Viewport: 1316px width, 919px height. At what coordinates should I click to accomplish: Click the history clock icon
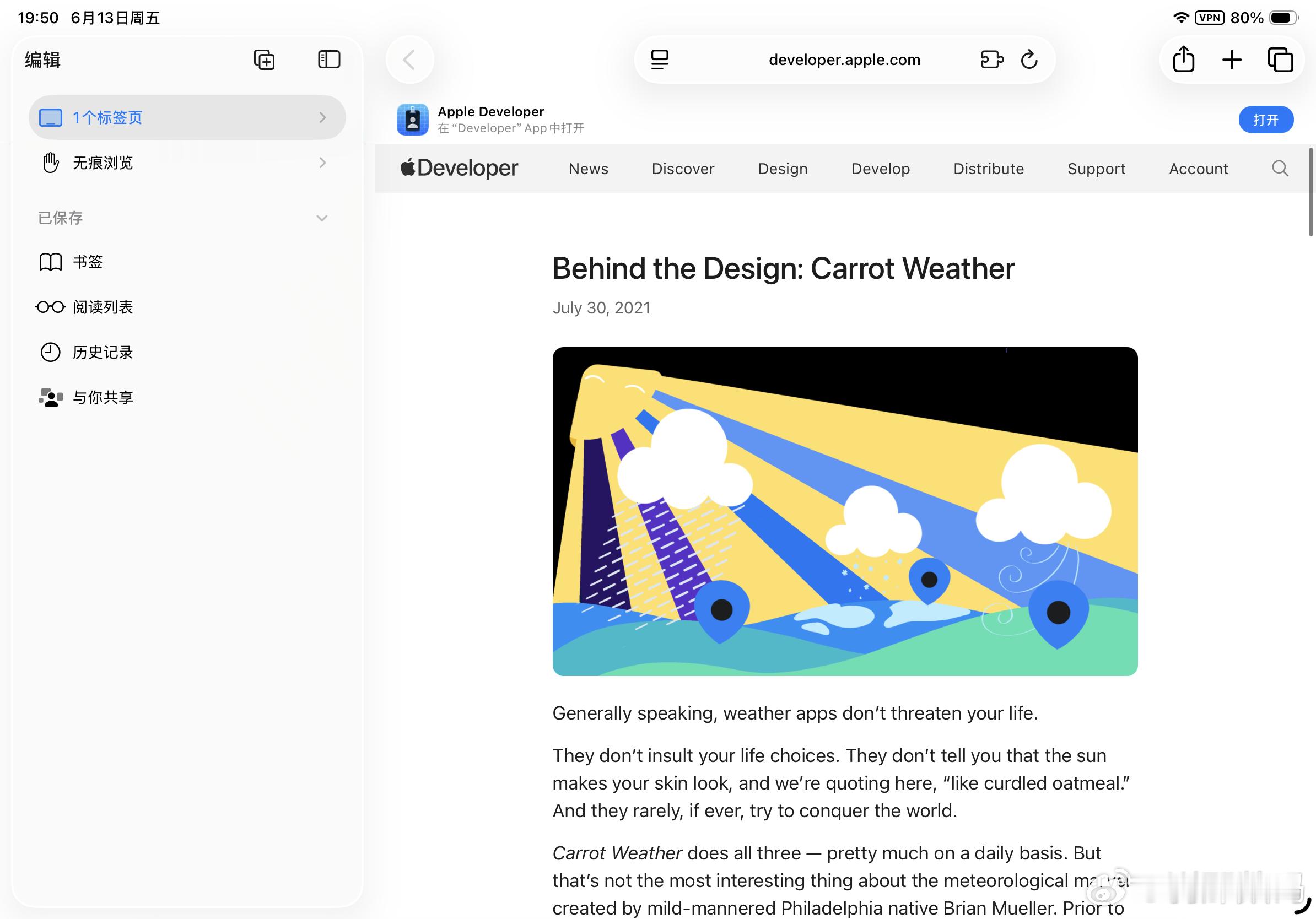(51, 353)
